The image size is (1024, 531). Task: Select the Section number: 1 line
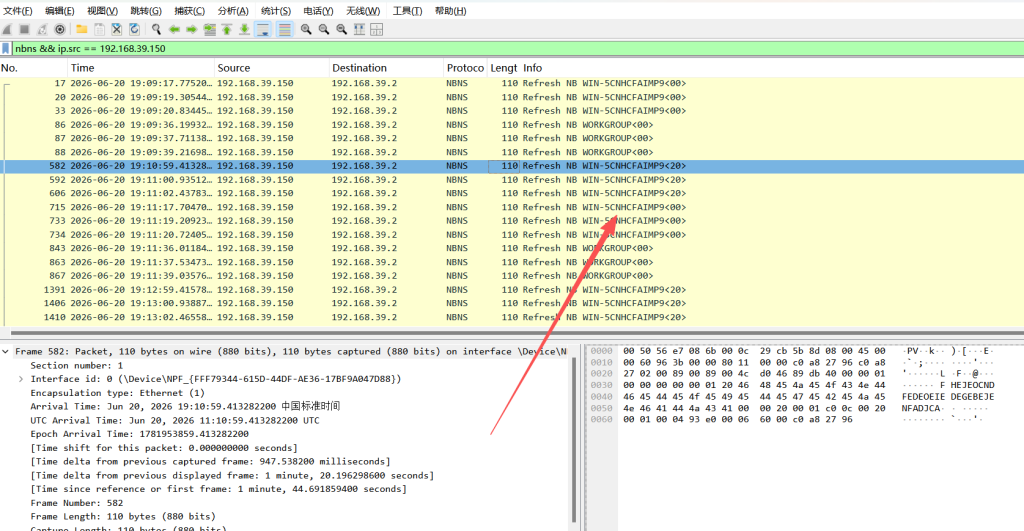(x=76, y=365)
